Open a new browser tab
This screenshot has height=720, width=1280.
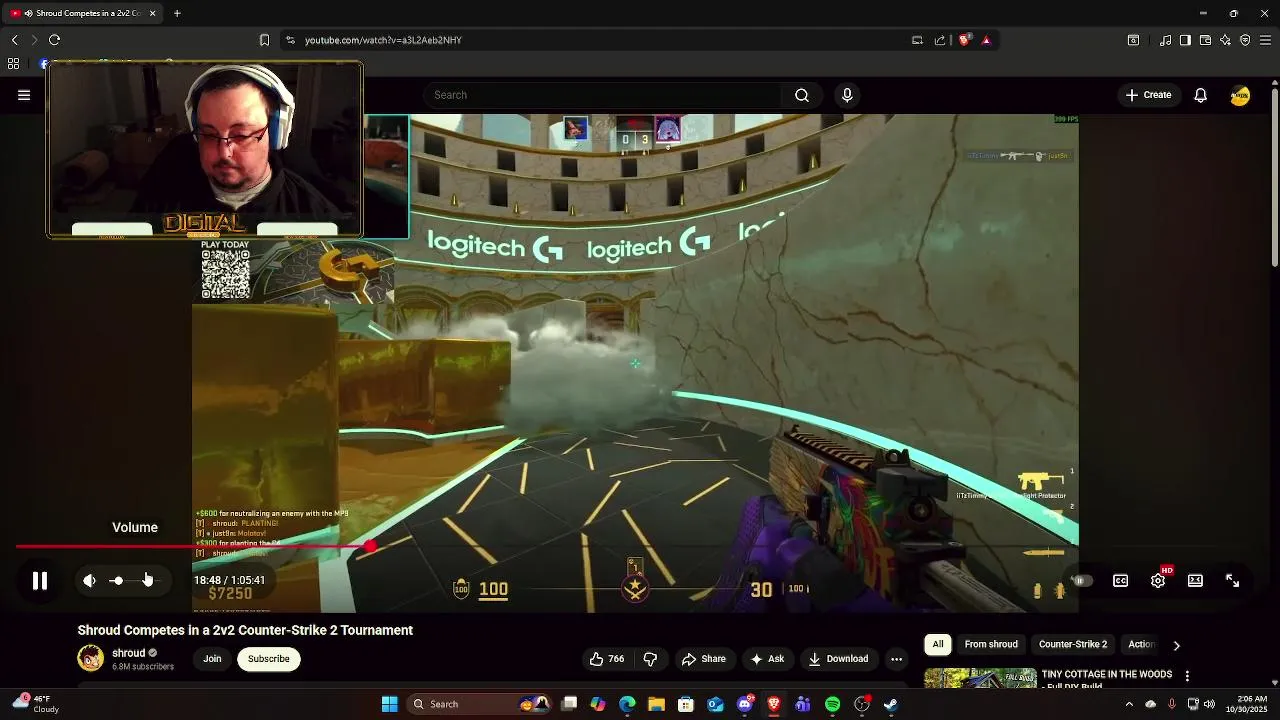[177, 13]
